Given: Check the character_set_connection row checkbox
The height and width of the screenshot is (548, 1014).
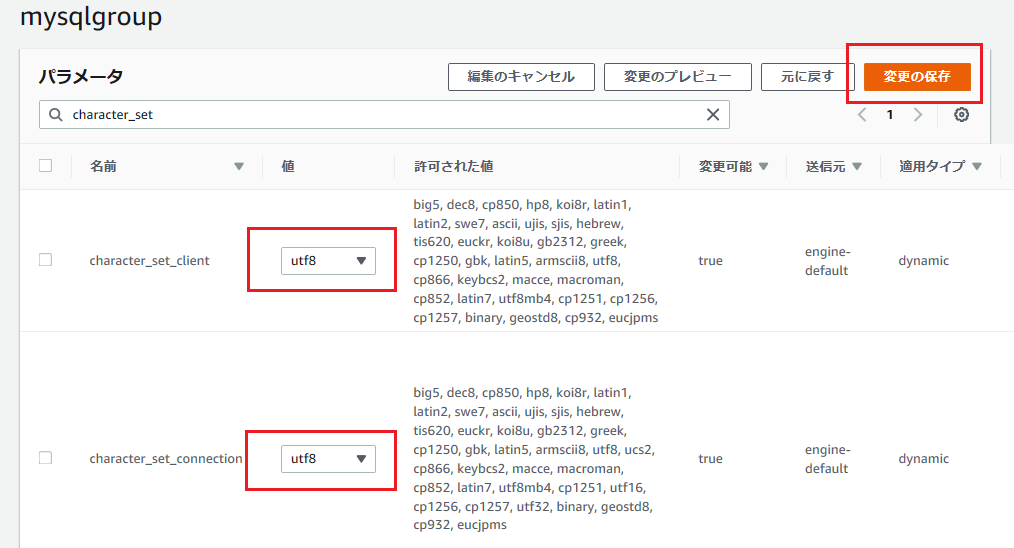Looking at the screenshot, I should pyautogui.click(x=45, y=457).
